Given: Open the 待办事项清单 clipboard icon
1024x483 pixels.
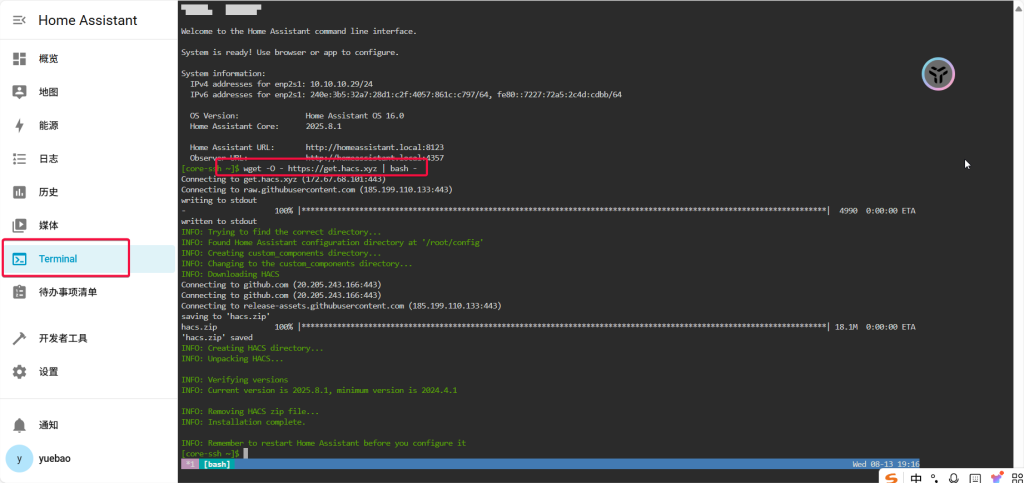Looking at the screenshot, I should (x=20, y=292).
